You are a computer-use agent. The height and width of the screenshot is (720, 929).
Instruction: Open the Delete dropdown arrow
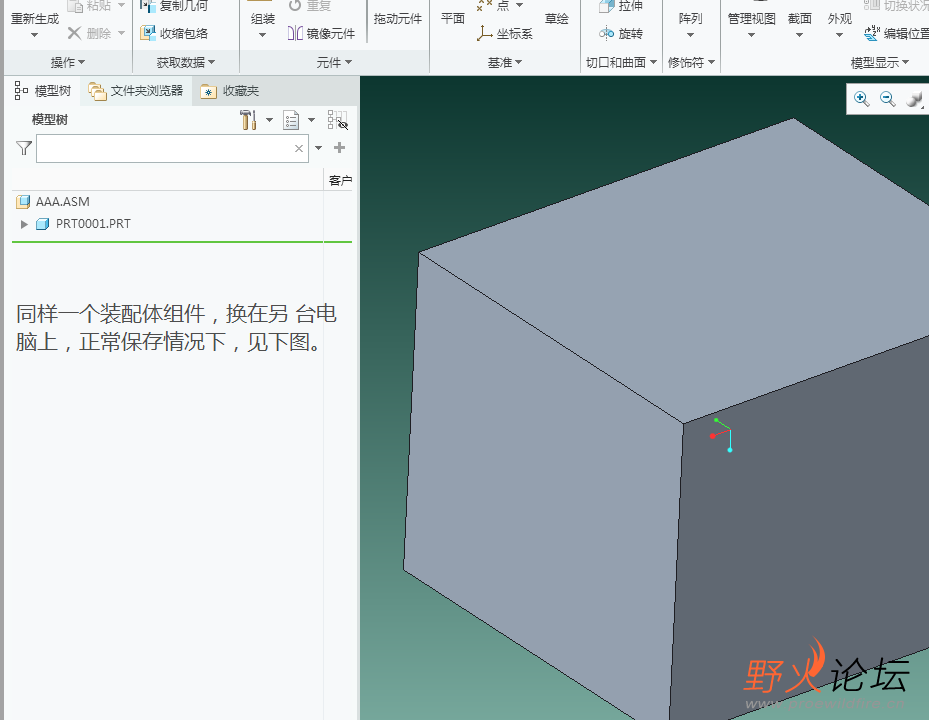click(x=121, y=33)
